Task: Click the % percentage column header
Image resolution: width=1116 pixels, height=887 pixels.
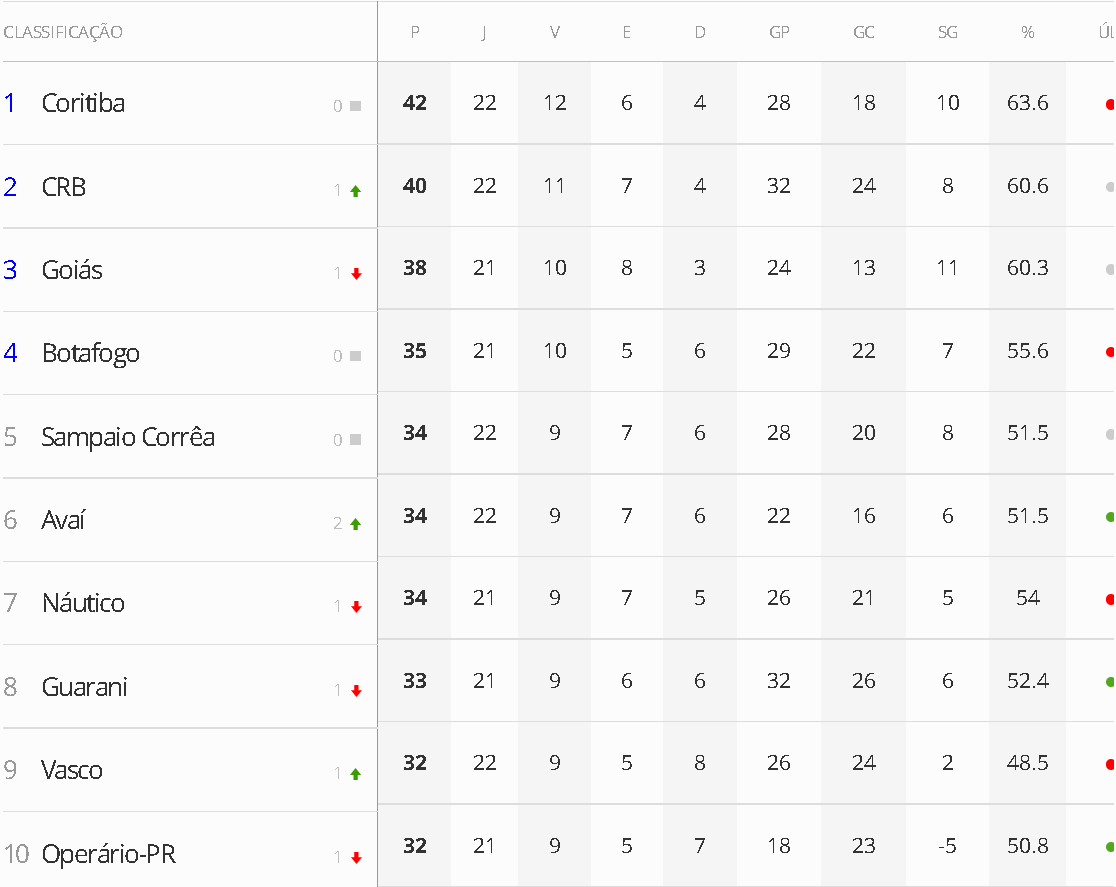Action: pyautogui.click(x=1027, y=32)
